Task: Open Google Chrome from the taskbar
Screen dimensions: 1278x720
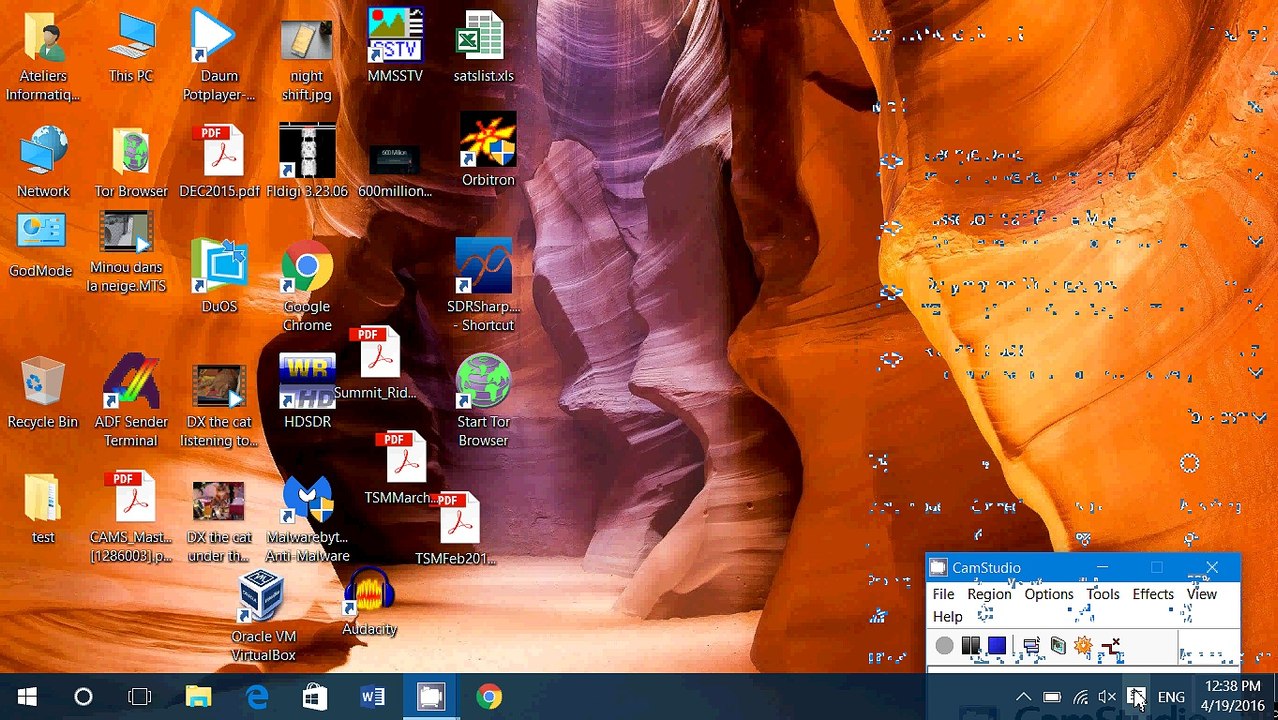Action: pos(489,697)
